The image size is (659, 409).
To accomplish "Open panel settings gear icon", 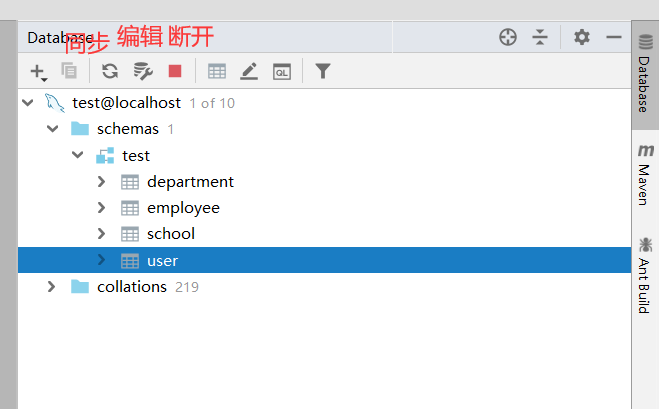I will (x=582, y=37).
